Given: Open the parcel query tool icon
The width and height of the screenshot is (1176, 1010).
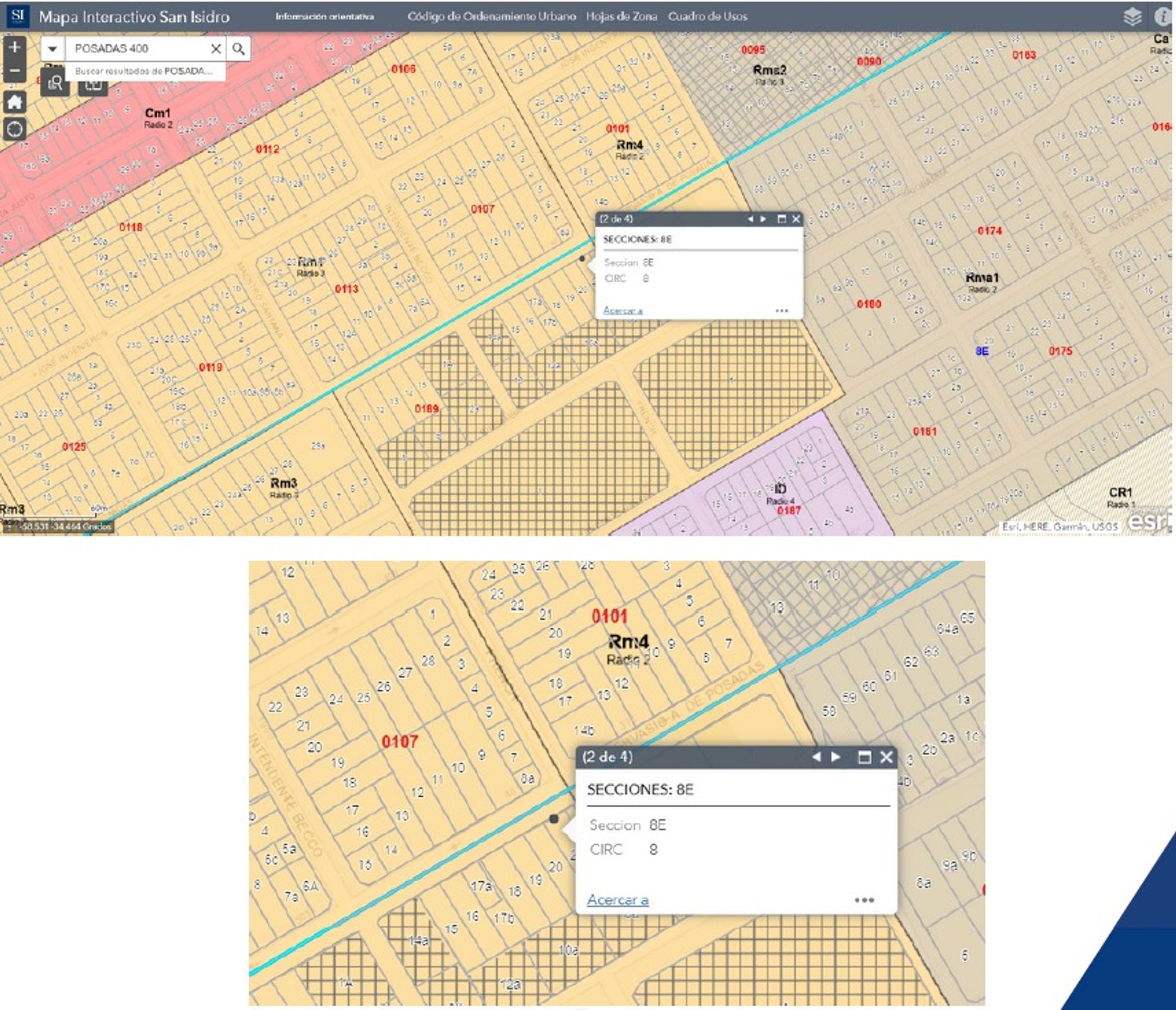Looking at the screenshot, I should click(55, 83).
